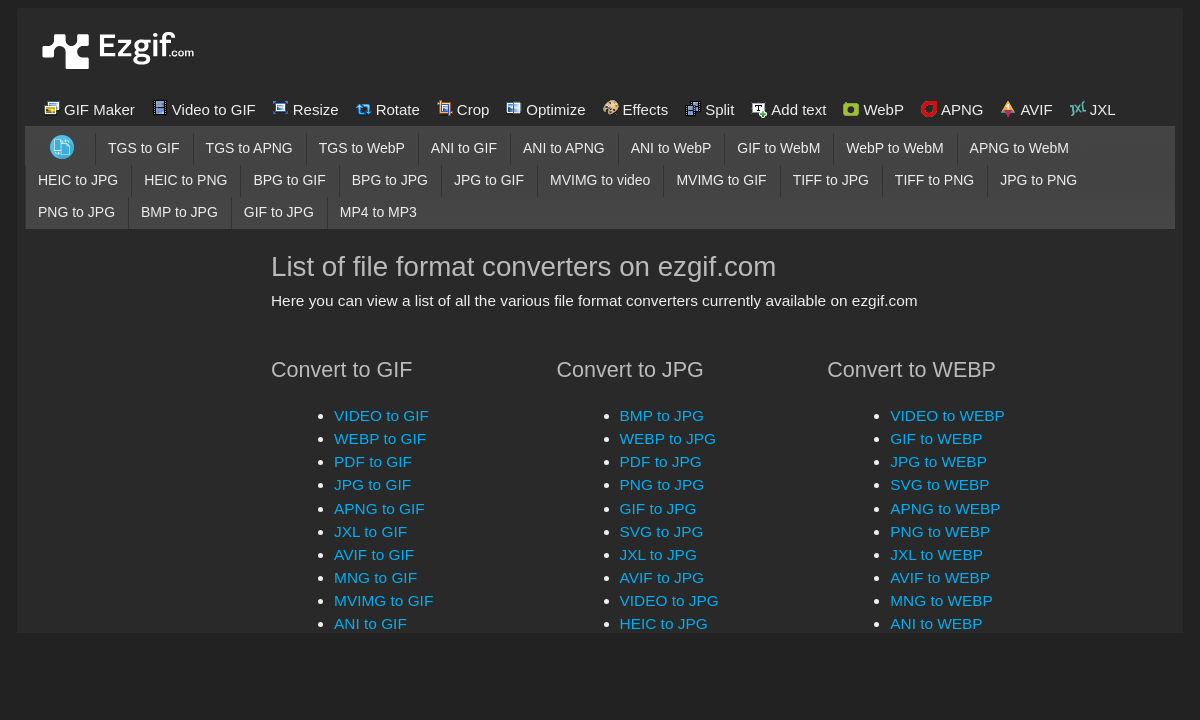
Task: Open the Crop tool
Action: tap(463, 109)
